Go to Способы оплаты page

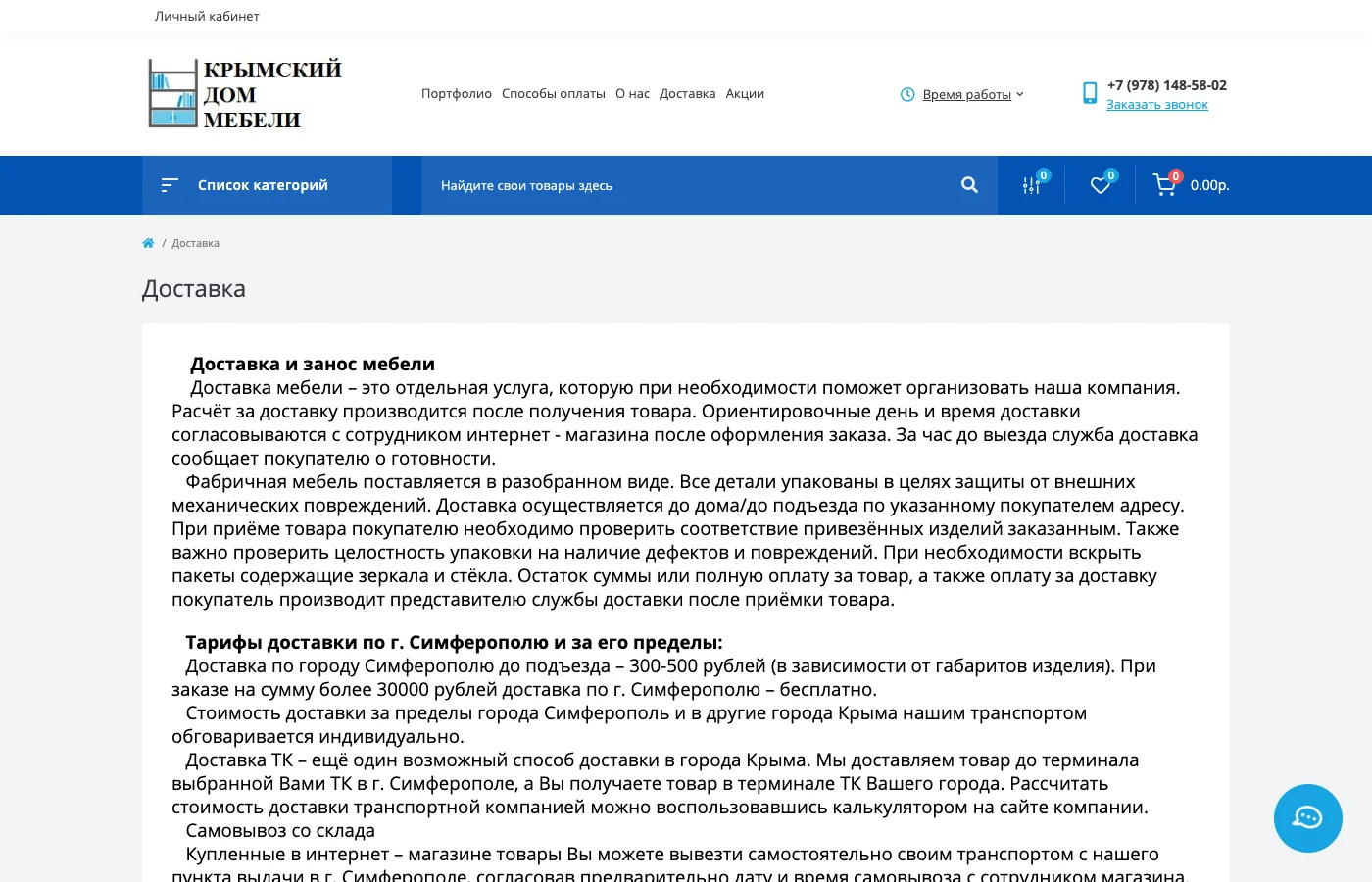point(554,94)
